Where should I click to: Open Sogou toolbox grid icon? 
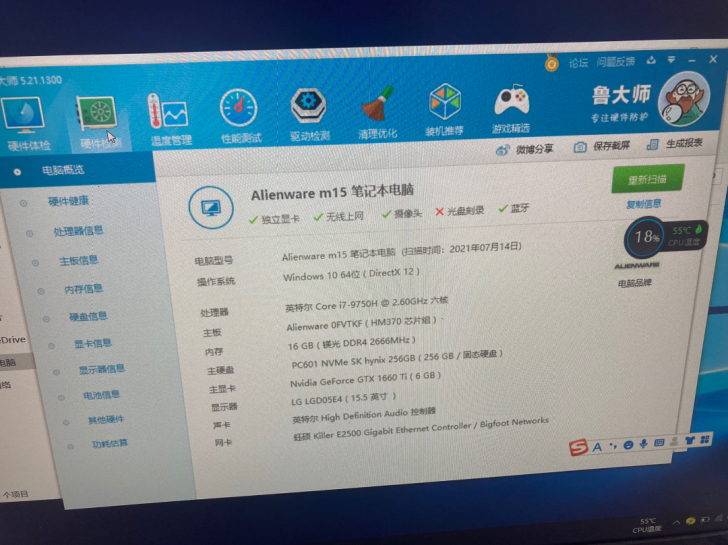[x=705, y=440]
